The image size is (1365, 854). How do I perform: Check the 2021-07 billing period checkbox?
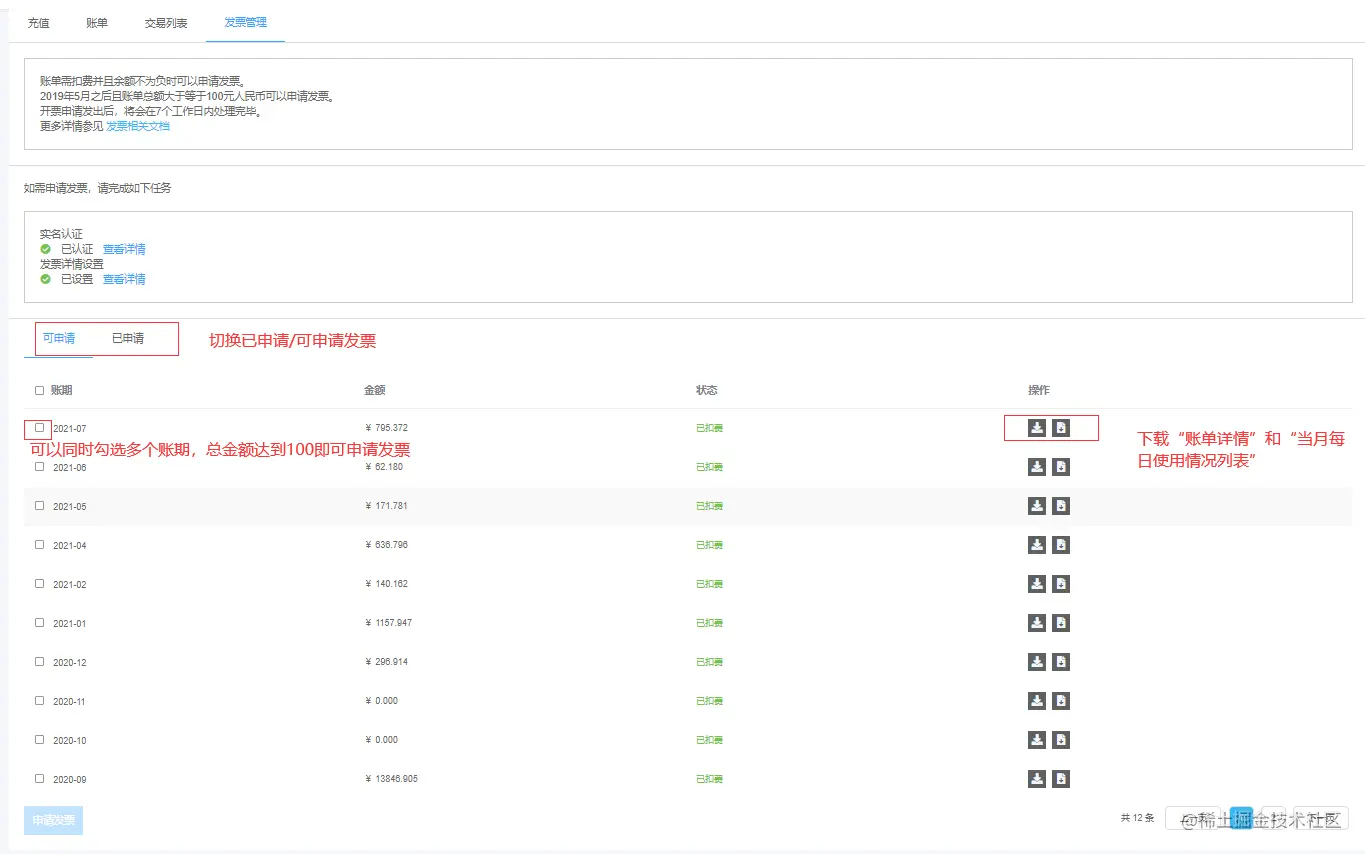click(40, 427)
